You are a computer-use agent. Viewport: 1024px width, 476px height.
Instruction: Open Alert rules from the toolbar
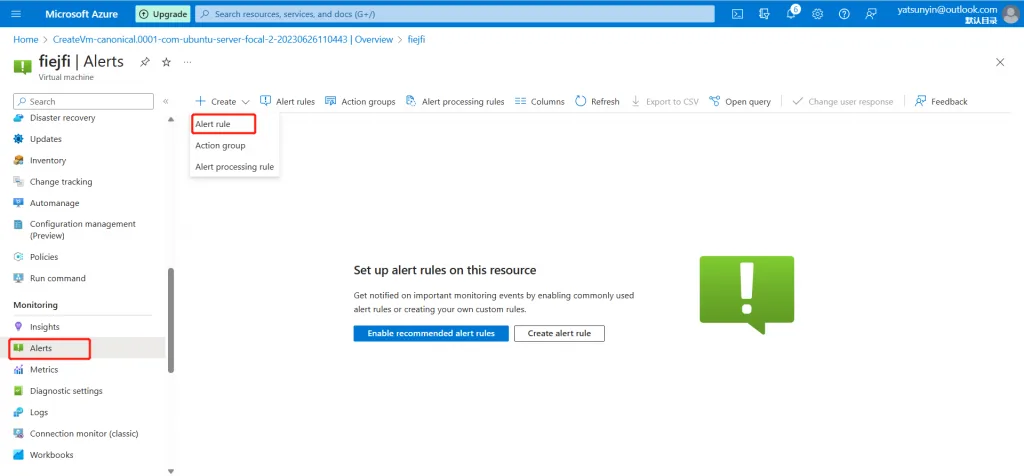tap(287, 101)
